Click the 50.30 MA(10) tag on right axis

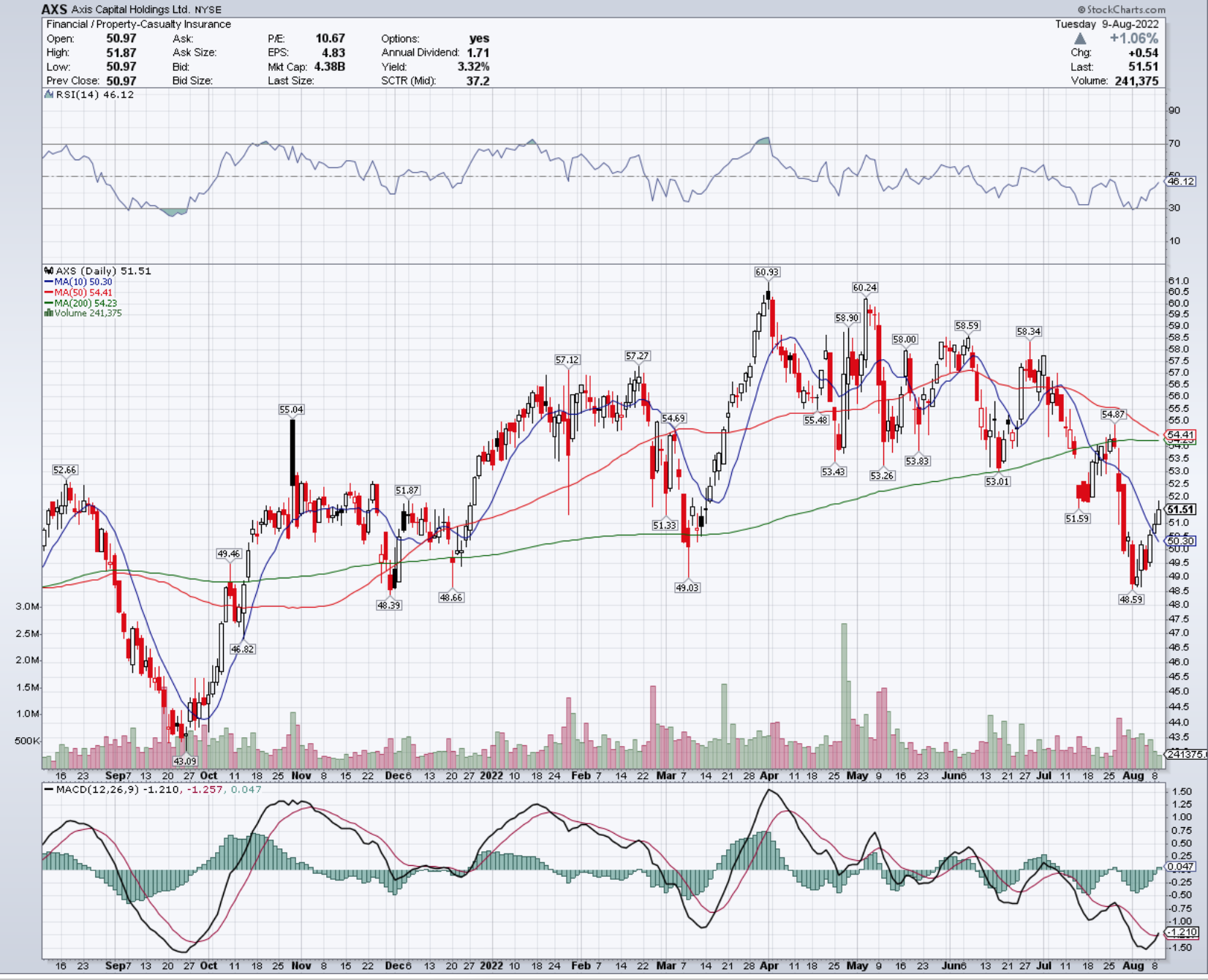coord(1180,541)
